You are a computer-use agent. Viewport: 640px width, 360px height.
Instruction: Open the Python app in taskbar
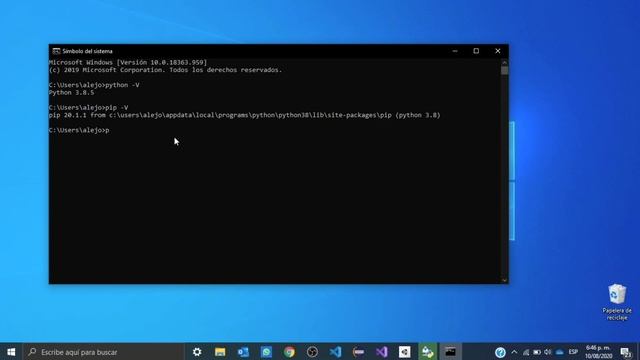(x=427, y=352)
